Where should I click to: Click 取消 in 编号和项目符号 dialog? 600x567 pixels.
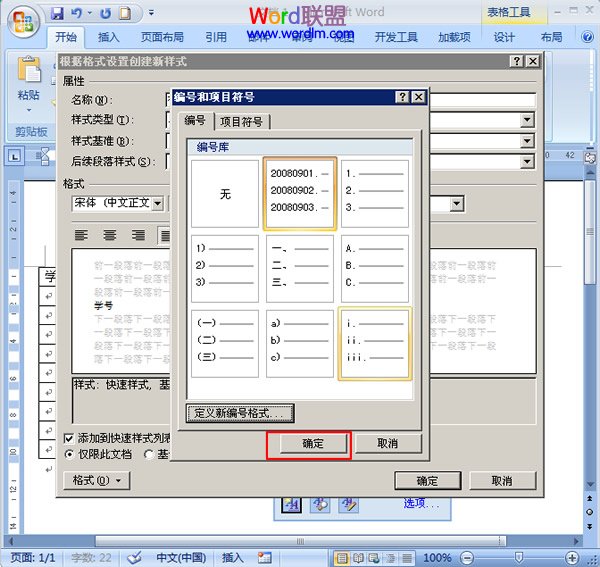pos(388,444)
